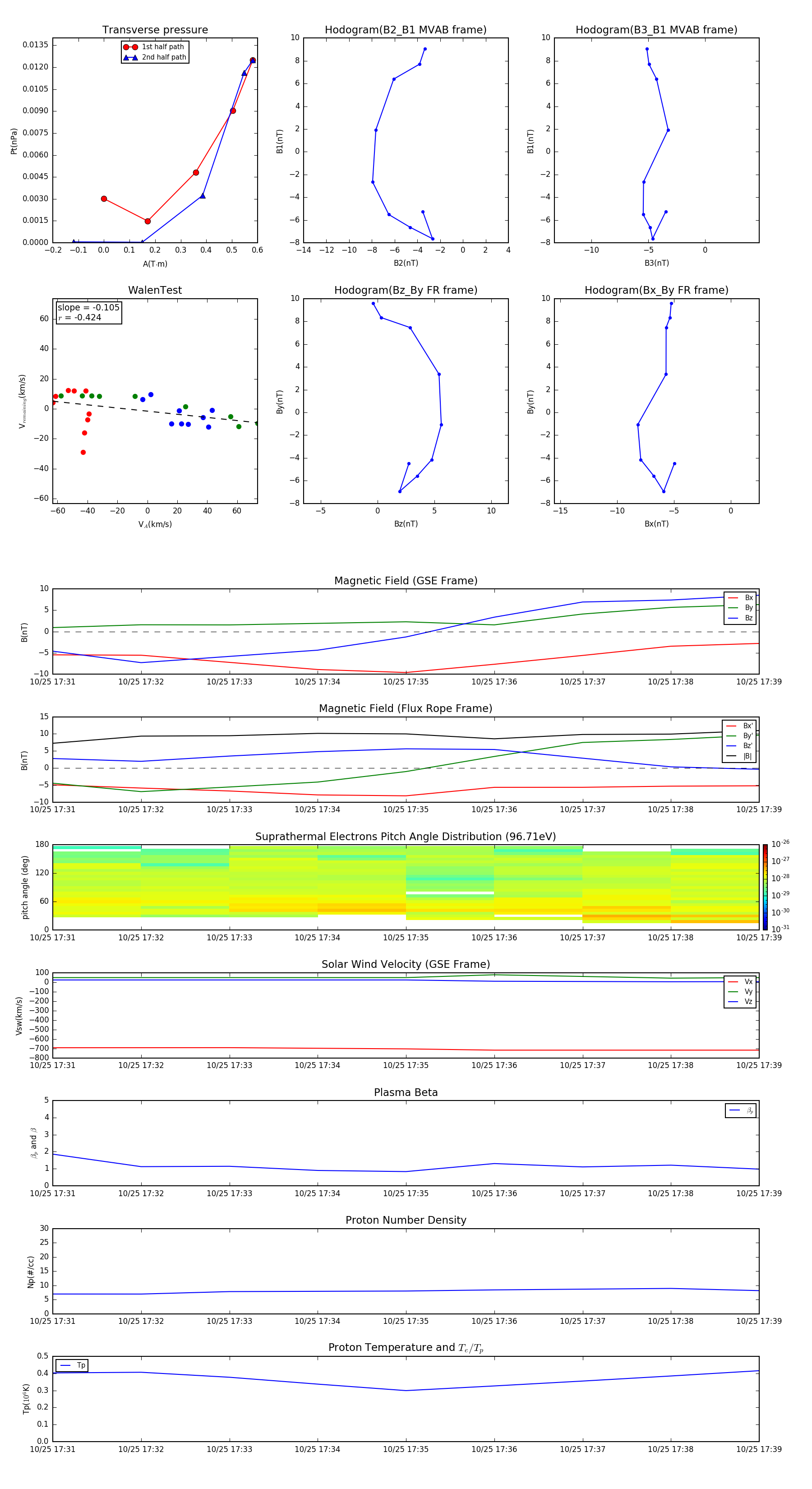Click the 'Magnetic Field (Flux Rope Frame)' title
The image size is (812, 1489).
tap(406, 709)
